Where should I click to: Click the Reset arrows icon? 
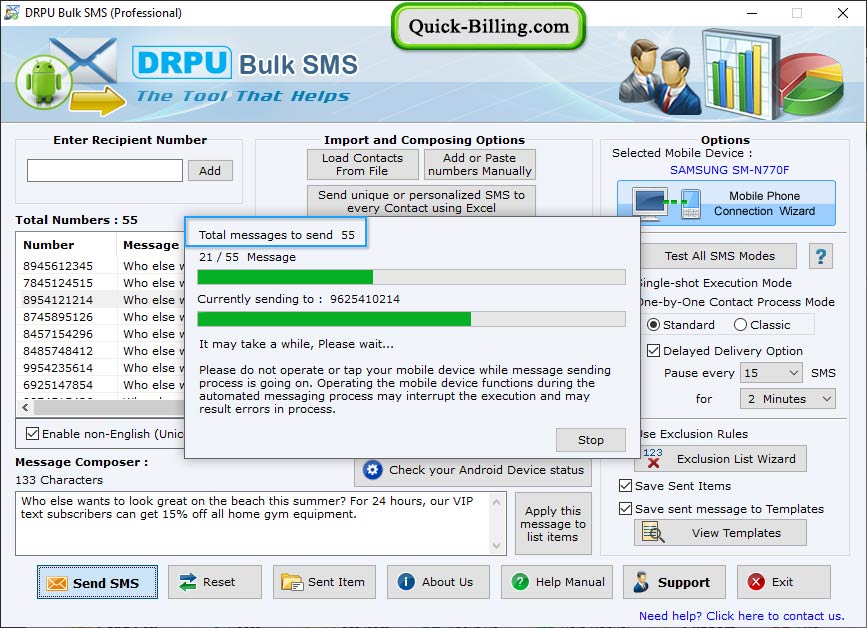pyautogui.click(x=188, y=582)
